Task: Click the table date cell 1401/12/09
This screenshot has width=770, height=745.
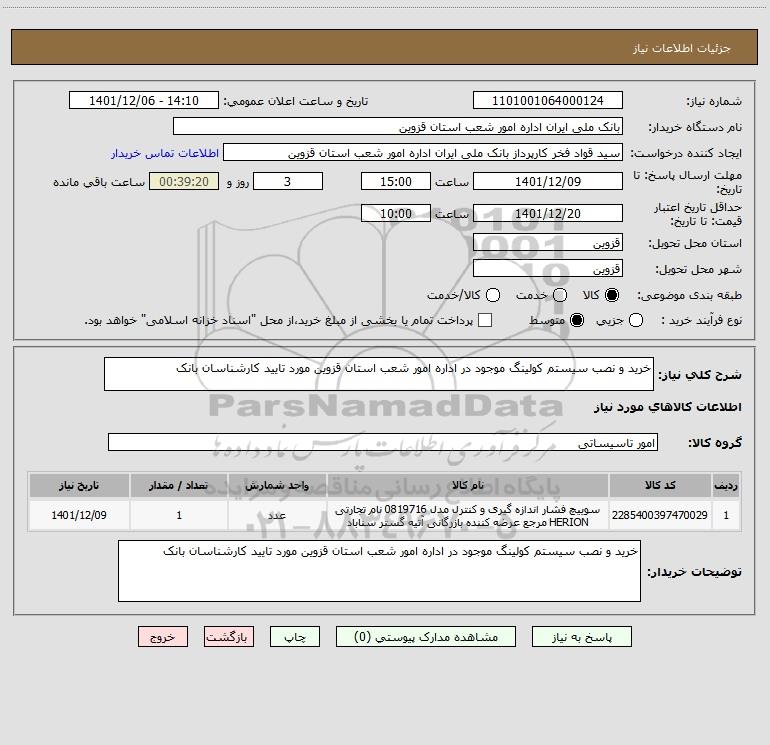Action: 79,515
